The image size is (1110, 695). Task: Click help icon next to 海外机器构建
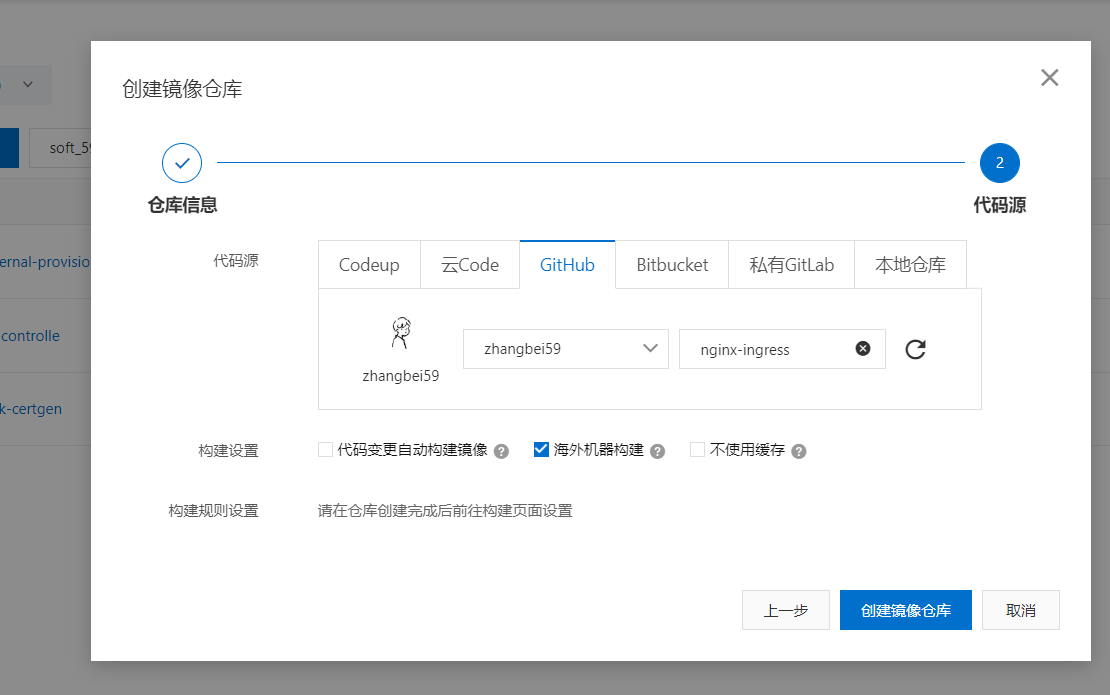657,451
